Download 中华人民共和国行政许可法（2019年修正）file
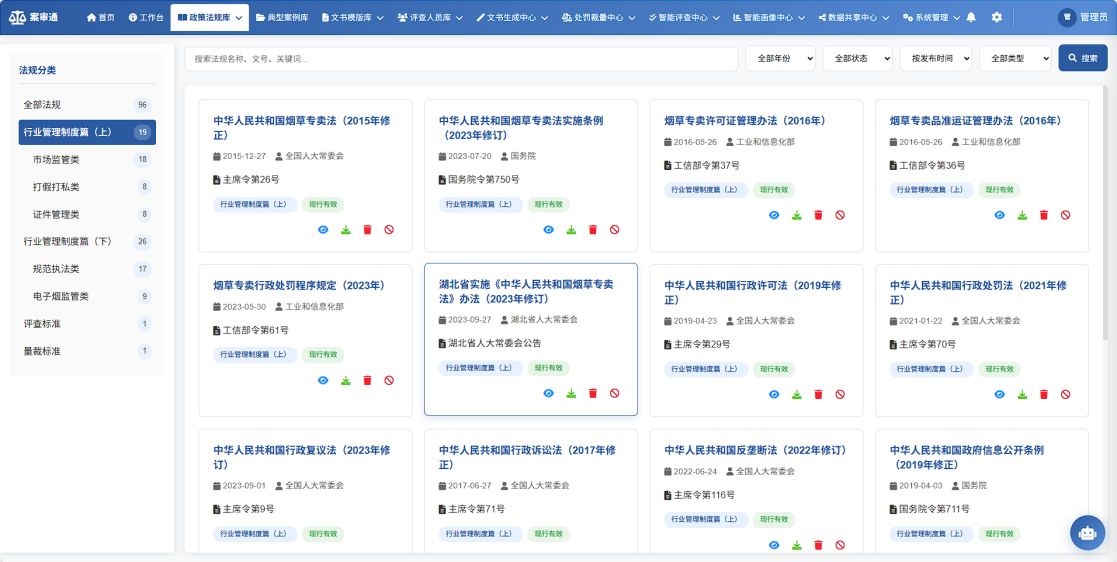 click(x=796, y=395)
